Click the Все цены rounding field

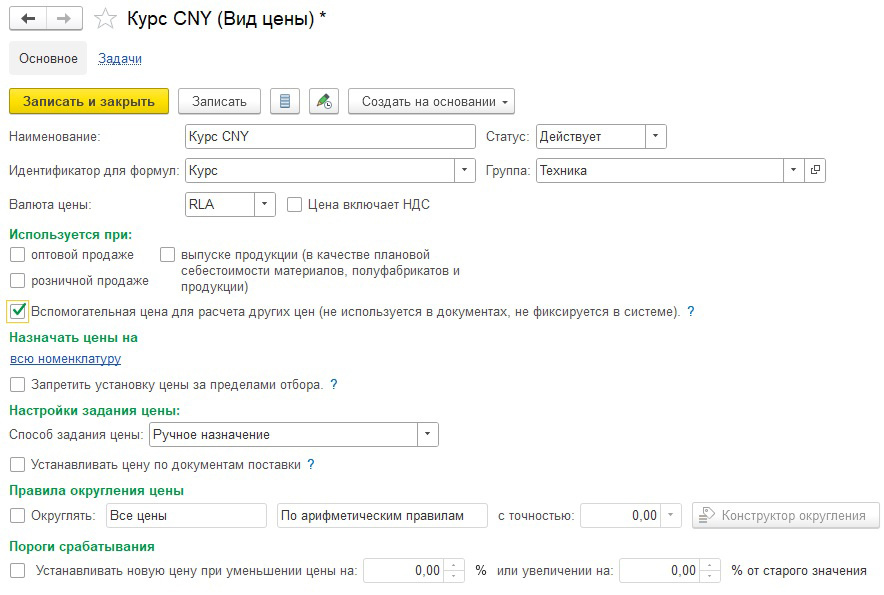(x=186, y=515)
